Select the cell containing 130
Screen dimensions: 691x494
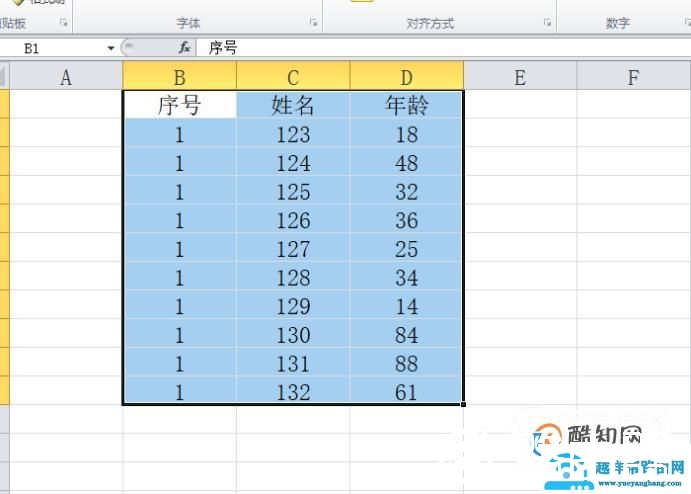293,334
